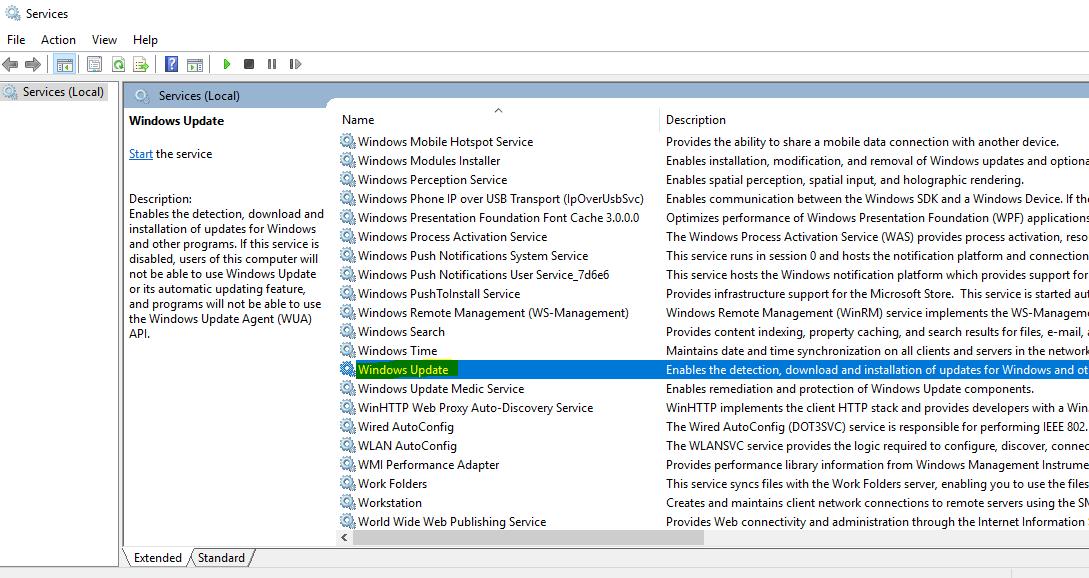The height and width of the screenshot is (578, 1089).
Task: Select Windows Perception Service name
Action: pos(433,180)
